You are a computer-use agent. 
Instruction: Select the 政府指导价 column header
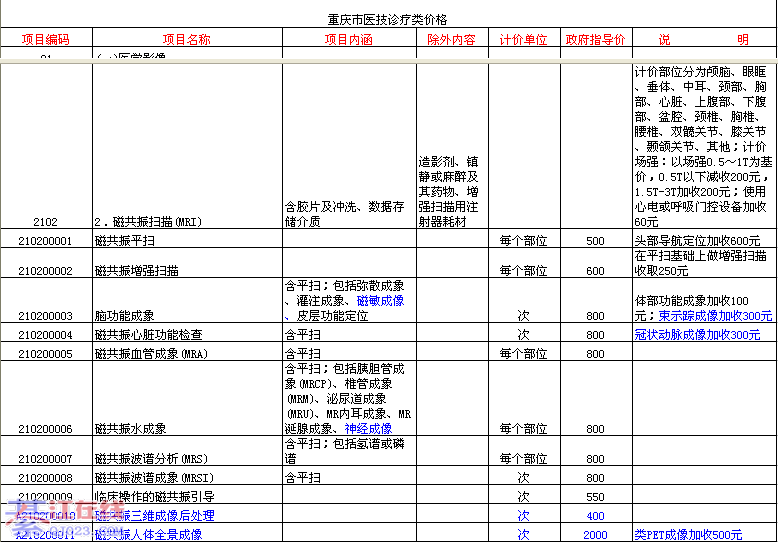click(596, 39)
